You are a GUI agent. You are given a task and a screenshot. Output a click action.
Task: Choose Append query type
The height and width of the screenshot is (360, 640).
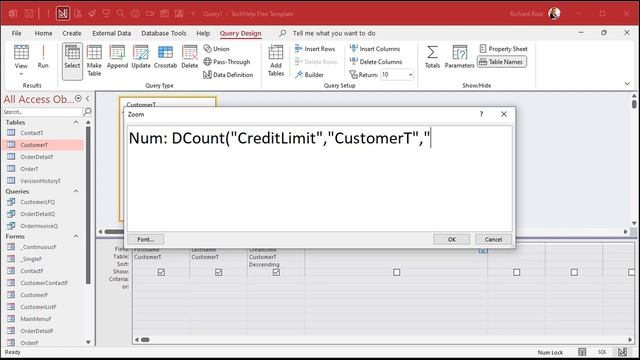pyautogui.click(x=117, y=57)
